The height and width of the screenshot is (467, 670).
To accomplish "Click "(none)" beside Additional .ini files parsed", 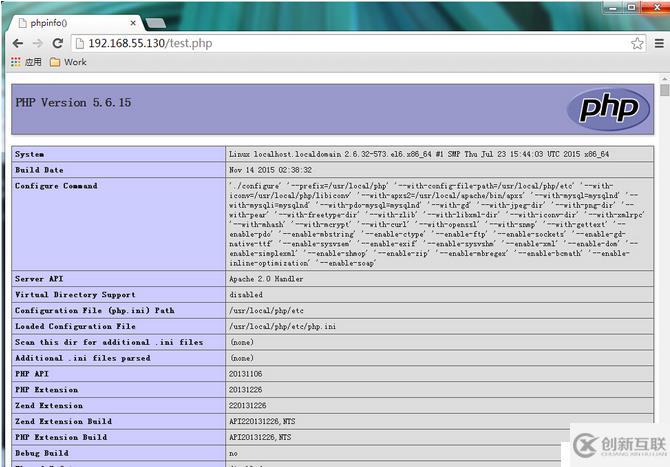I will coord(242,358).
